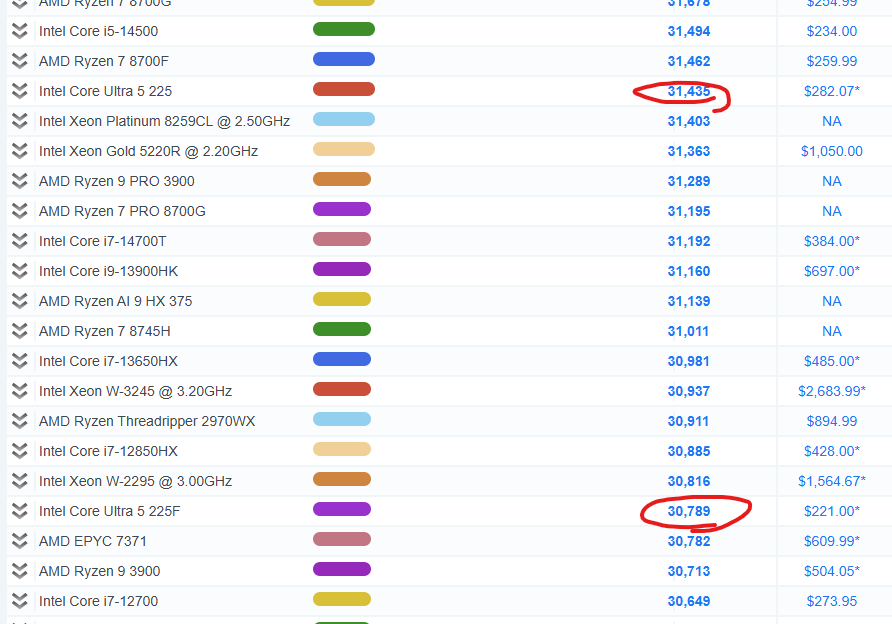Viewport: 892px width, 624px height.
Task: Click the score 30,981
Action: coord(689,361)
